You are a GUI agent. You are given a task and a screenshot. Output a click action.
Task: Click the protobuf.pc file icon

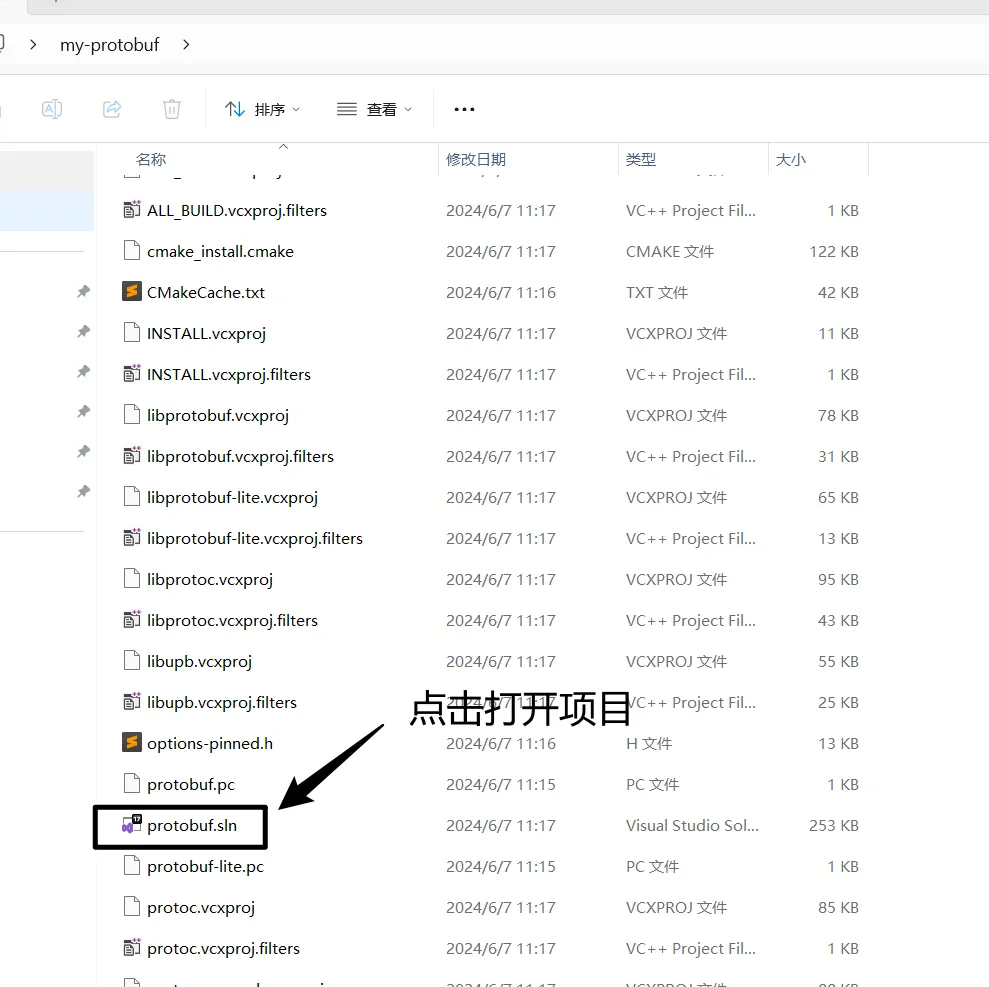click(132, 783)
